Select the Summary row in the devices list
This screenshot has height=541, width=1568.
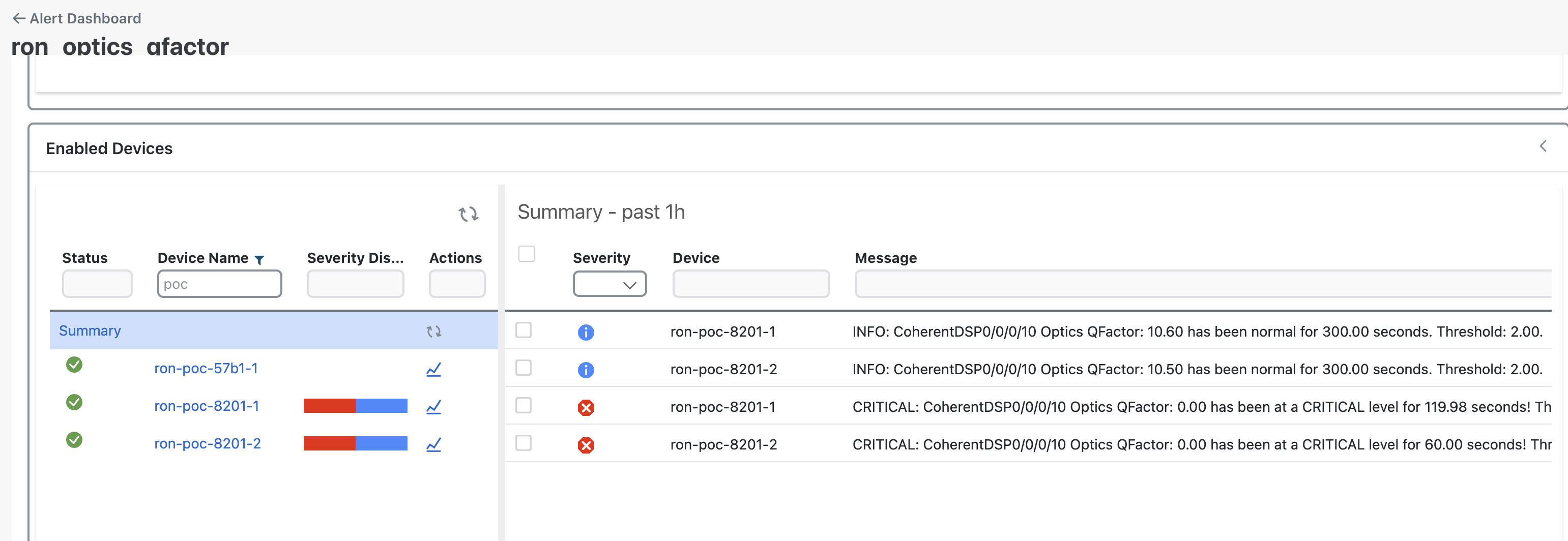click(x=90, y=330)
